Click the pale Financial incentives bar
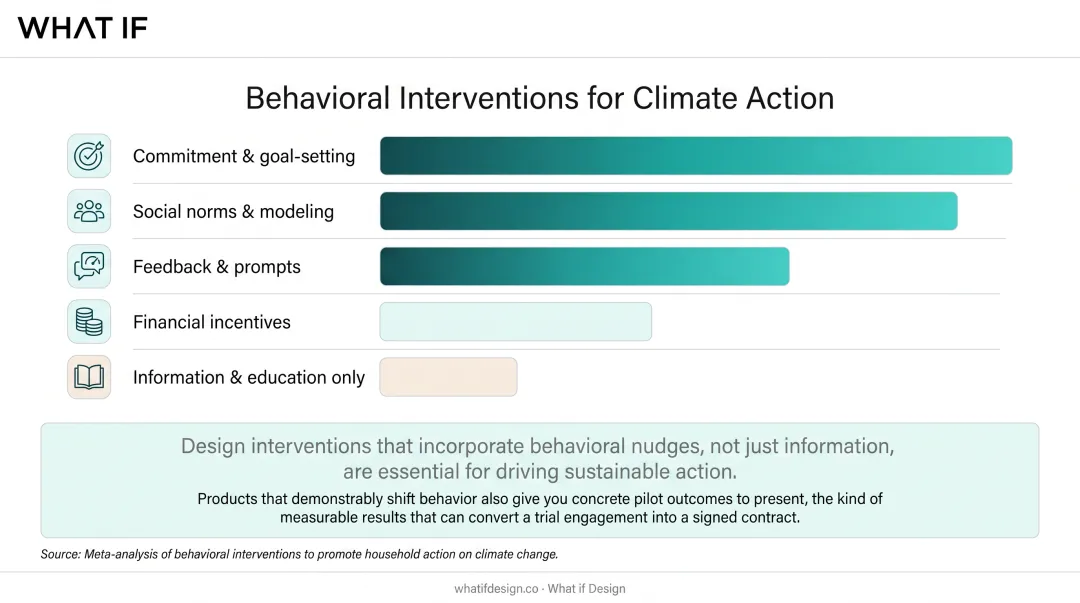 click(515, 322)
